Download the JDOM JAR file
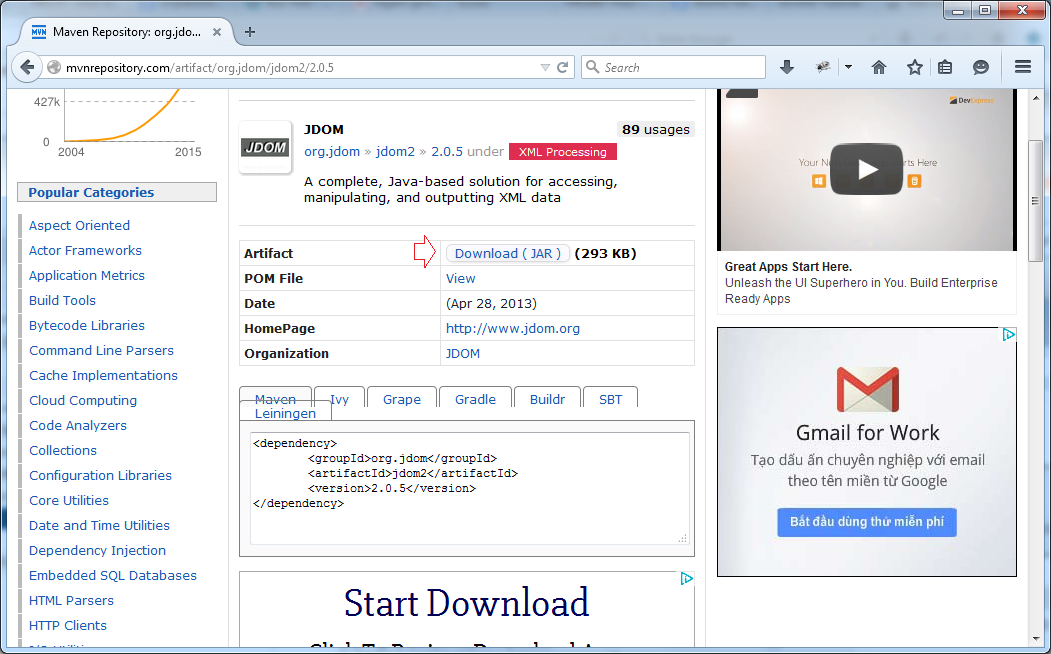This screenshot has width=1051, height=654. pyautogui.click(x=507, y=253)
